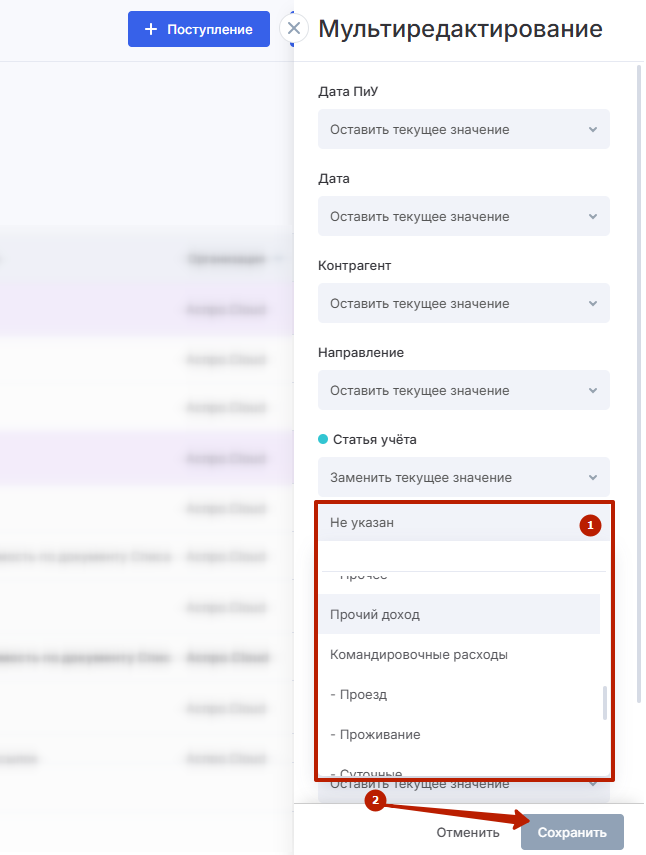Choose the Проезд list item
646x855 pixels.
460,695
